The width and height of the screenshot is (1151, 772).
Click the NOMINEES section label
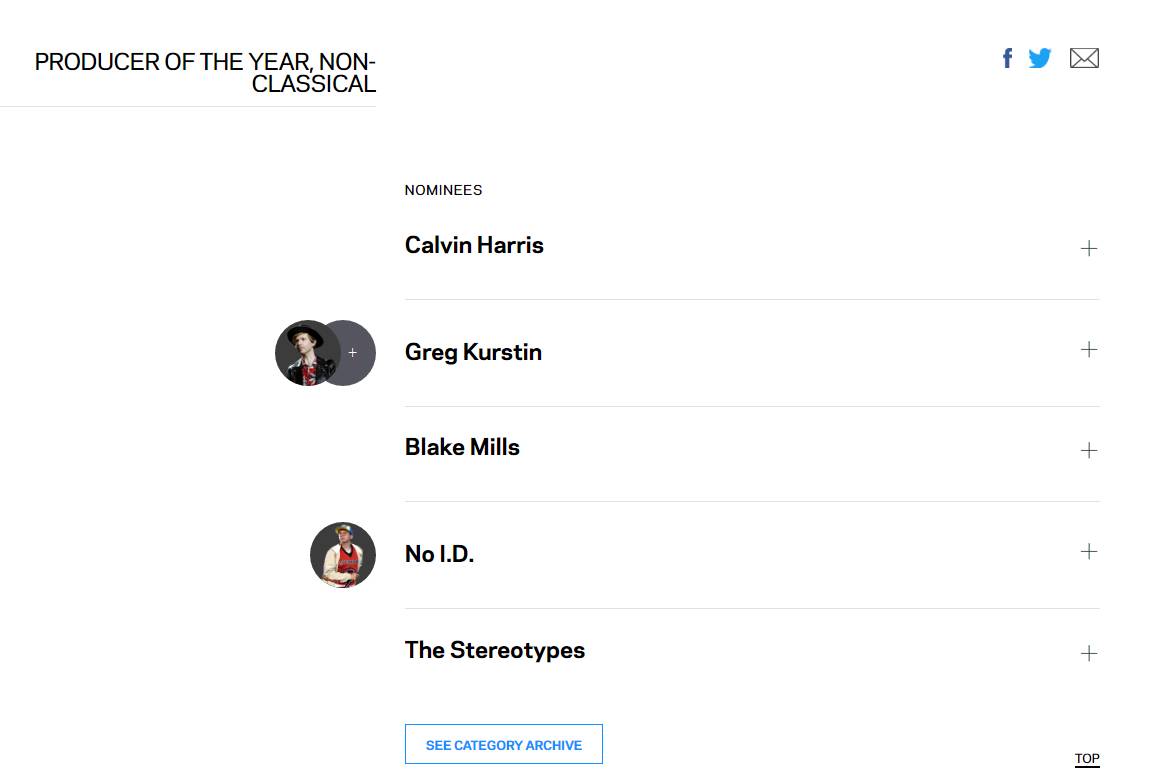[x=443, y=190]
